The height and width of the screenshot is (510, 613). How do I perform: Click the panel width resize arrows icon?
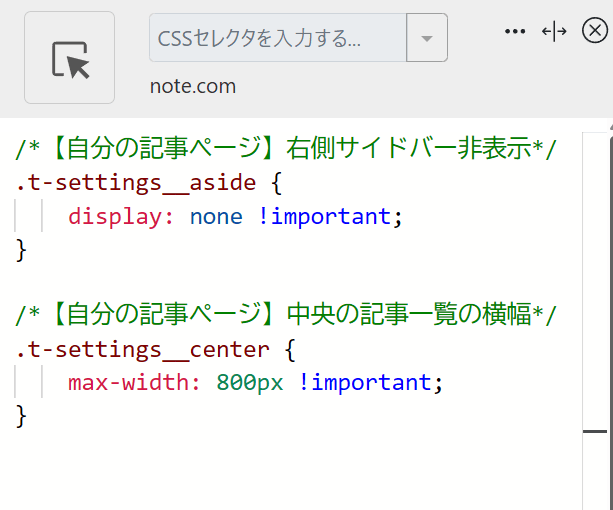coord(554,31)
